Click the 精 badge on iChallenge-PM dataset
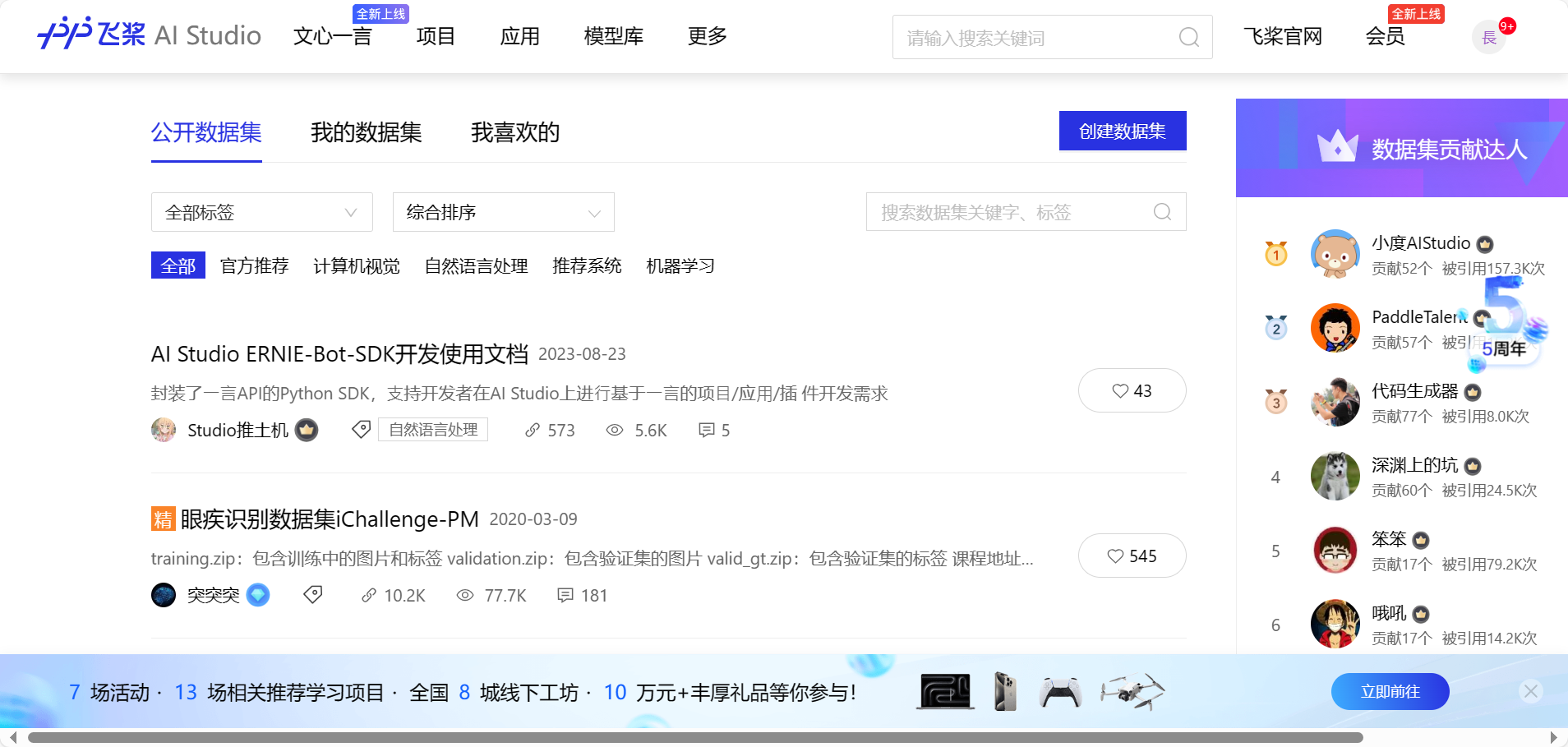1568x747 pixels. tap(163, 519)
